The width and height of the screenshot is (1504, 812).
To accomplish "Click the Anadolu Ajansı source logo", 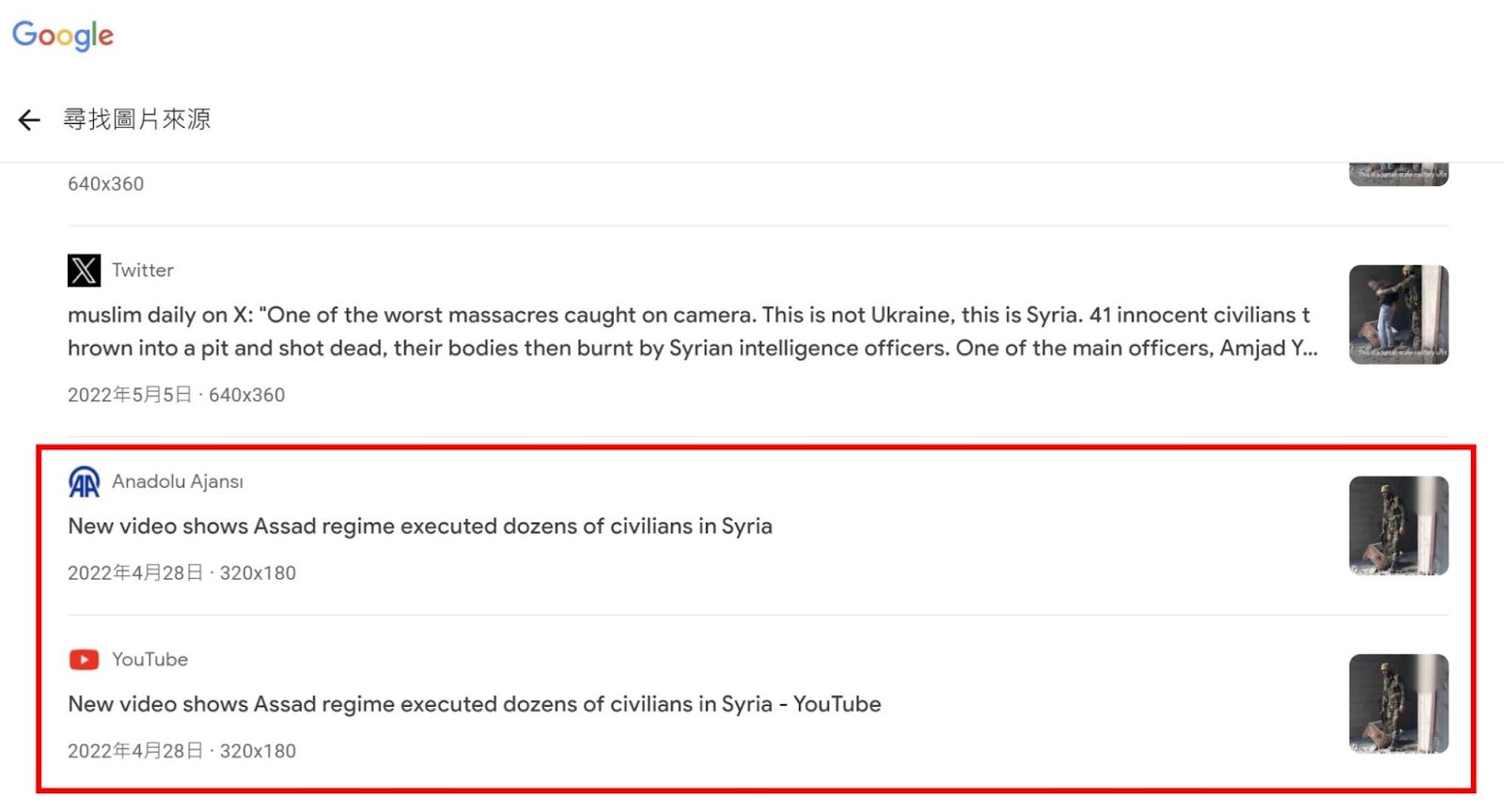I will (x=84, y=482).
